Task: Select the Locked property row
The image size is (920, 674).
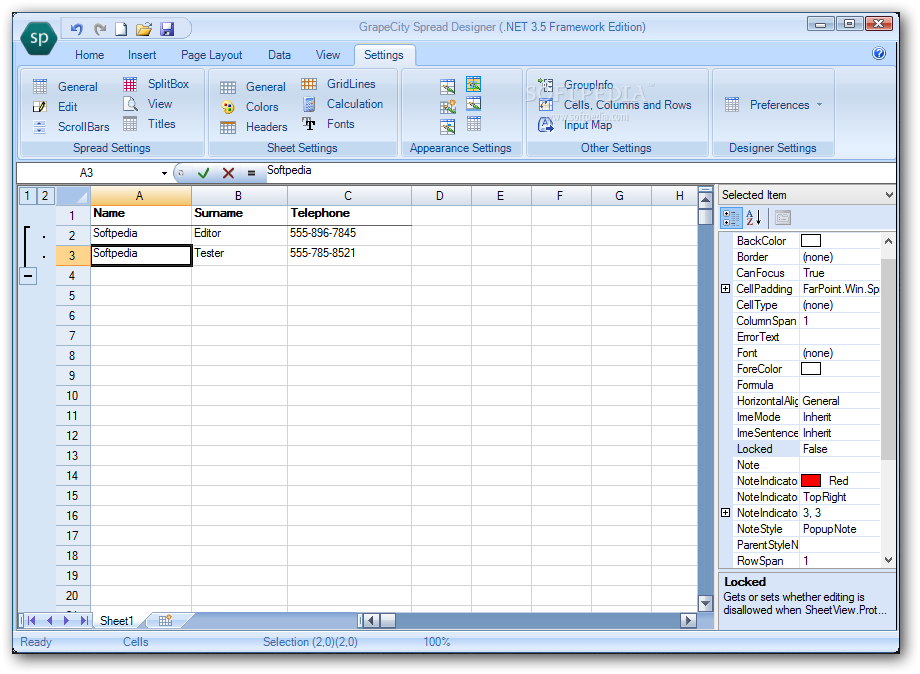Action: (807, 449)
